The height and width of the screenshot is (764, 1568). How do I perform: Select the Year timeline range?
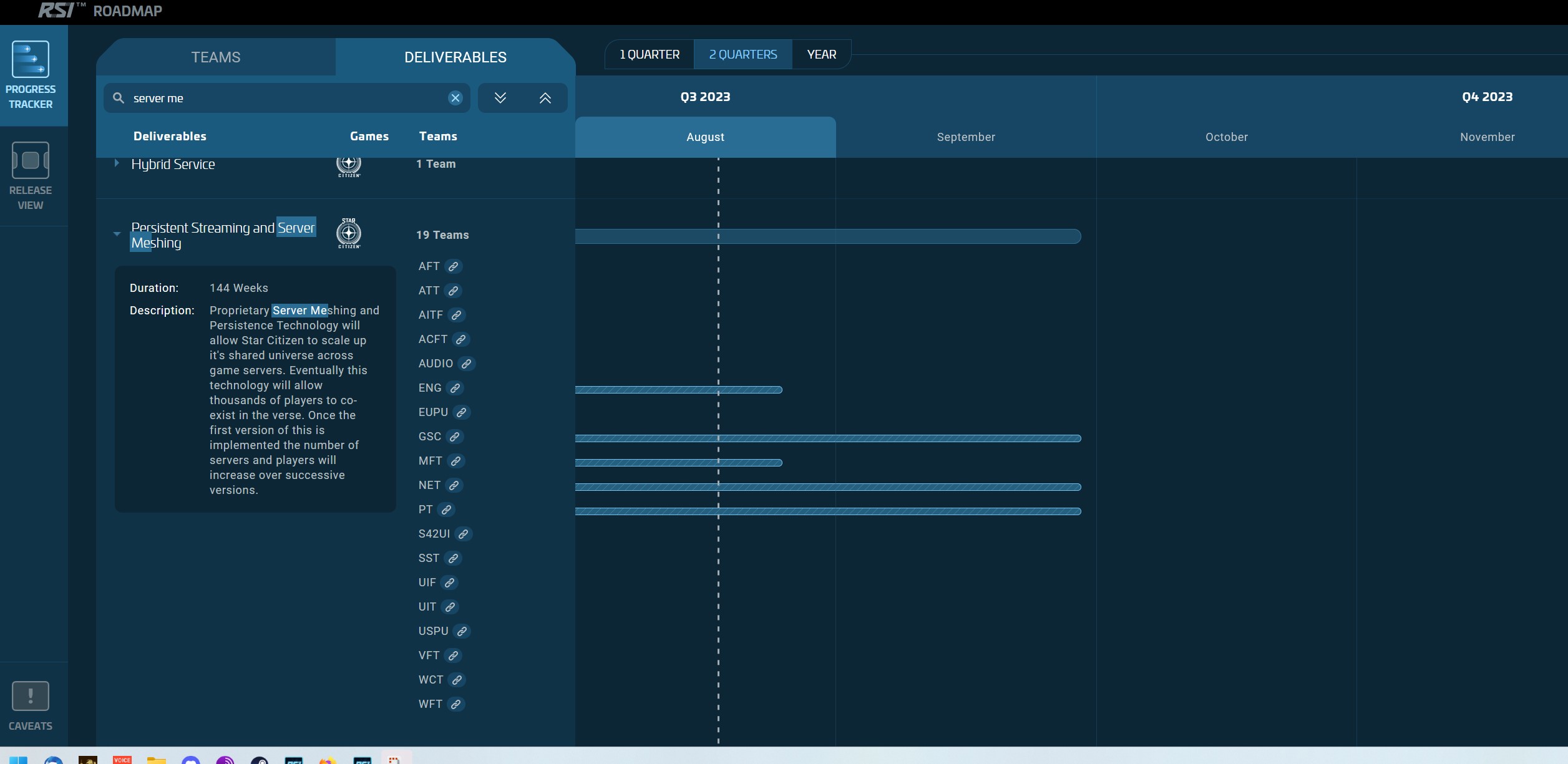tap(821, 54)
